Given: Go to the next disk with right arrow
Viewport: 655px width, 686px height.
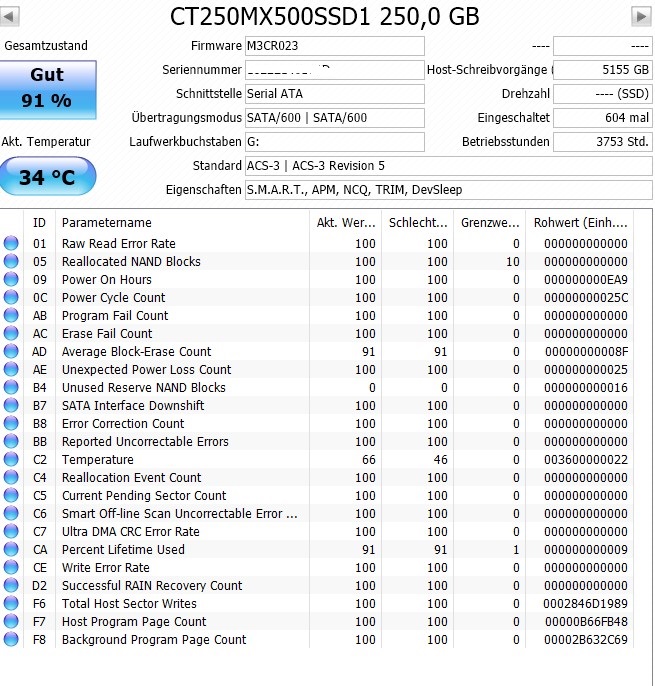Looking at the screenshot, I should (x=641, y=17).
